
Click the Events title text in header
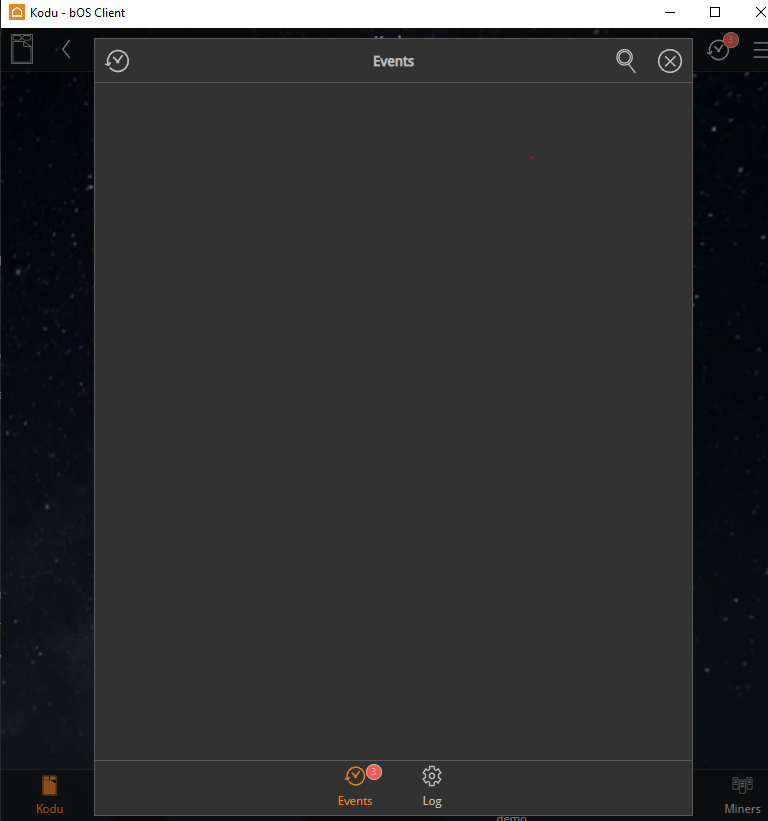click(393, 61)
